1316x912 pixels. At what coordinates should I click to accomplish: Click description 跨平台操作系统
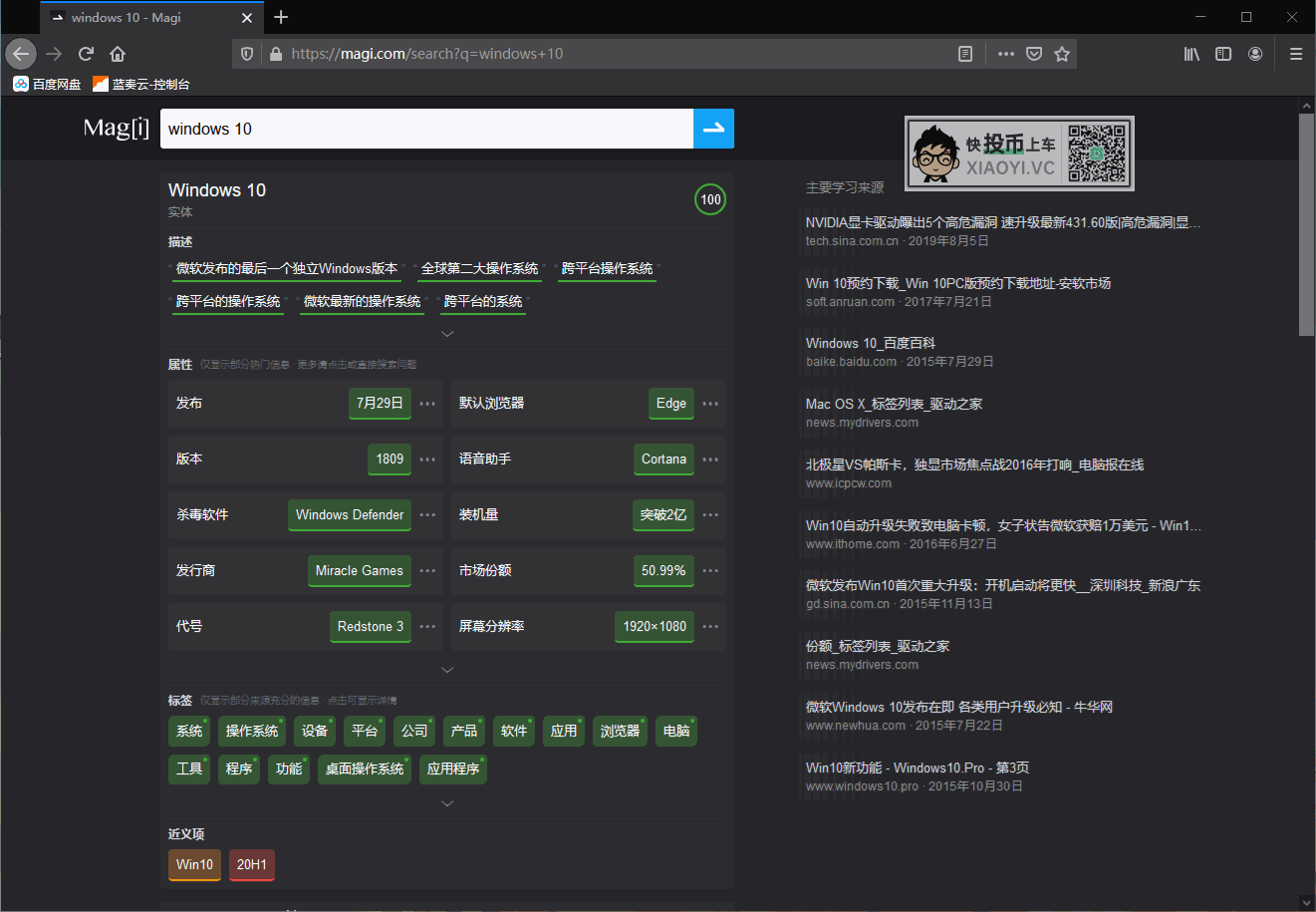tap(607, 269)
